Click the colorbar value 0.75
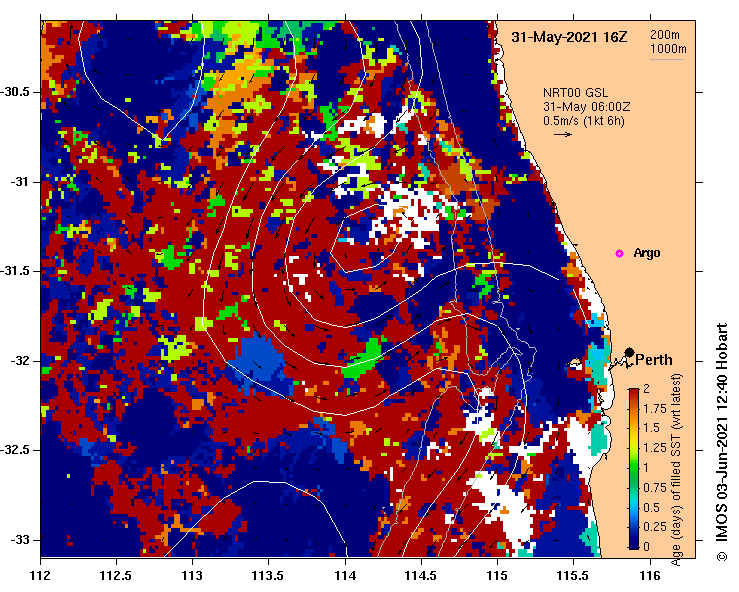This screenshot has width=739, height=592. 655,487
